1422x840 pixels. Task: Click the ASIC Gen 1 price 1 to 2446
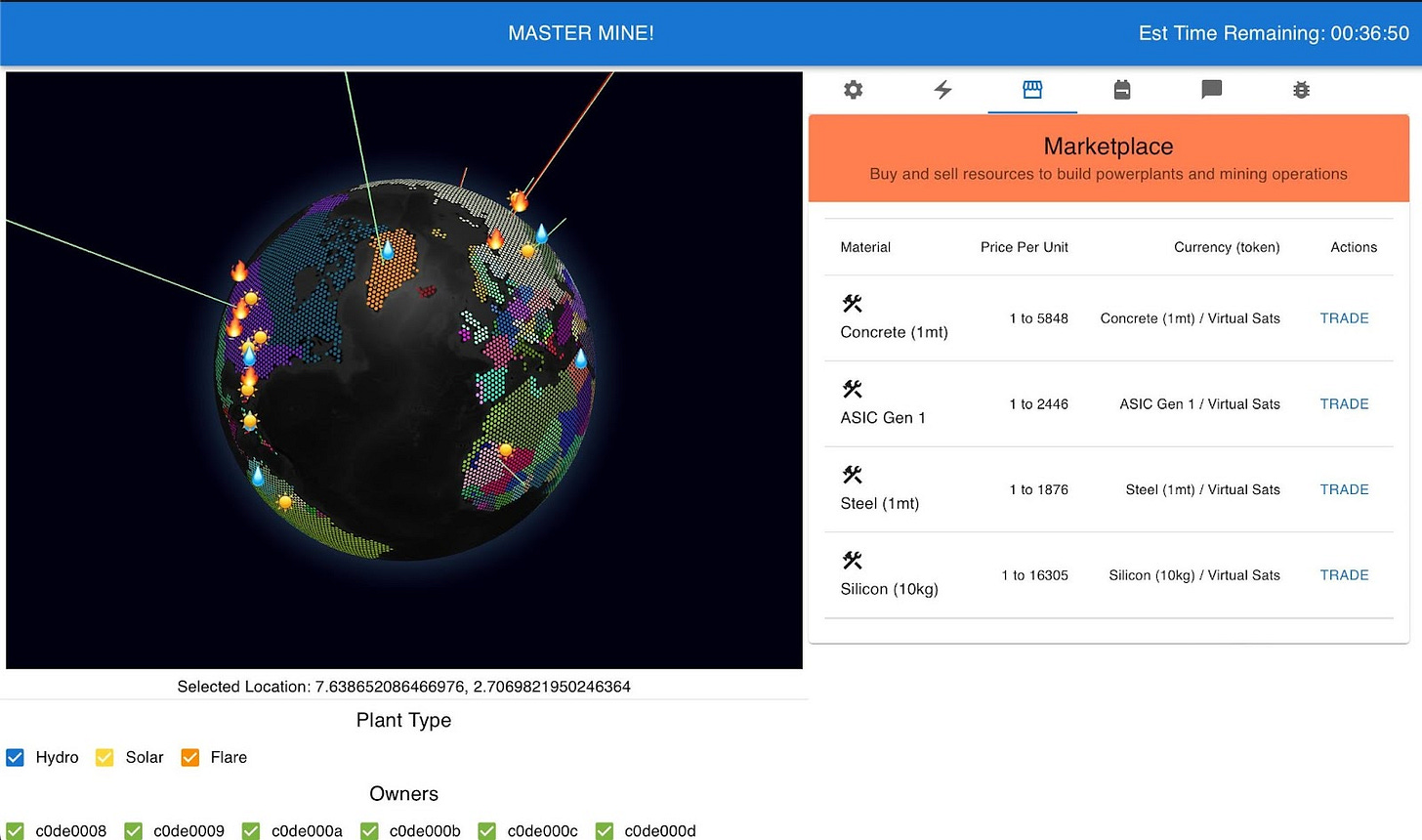(x=1039, y=404)
